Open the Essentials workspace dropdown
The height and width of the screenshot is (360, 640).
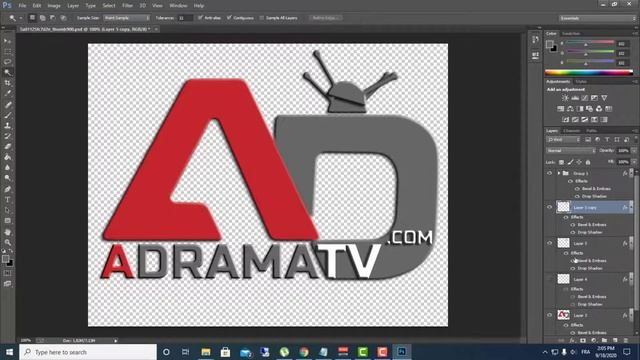click(598, 18)
